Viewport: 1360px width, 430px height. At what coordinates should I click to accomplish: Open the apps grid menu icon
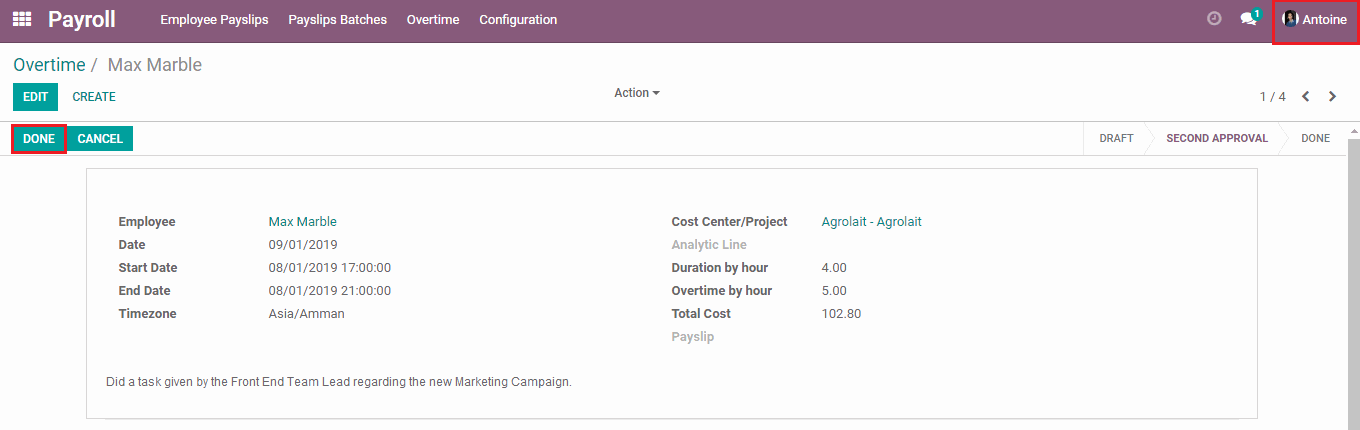22,19
